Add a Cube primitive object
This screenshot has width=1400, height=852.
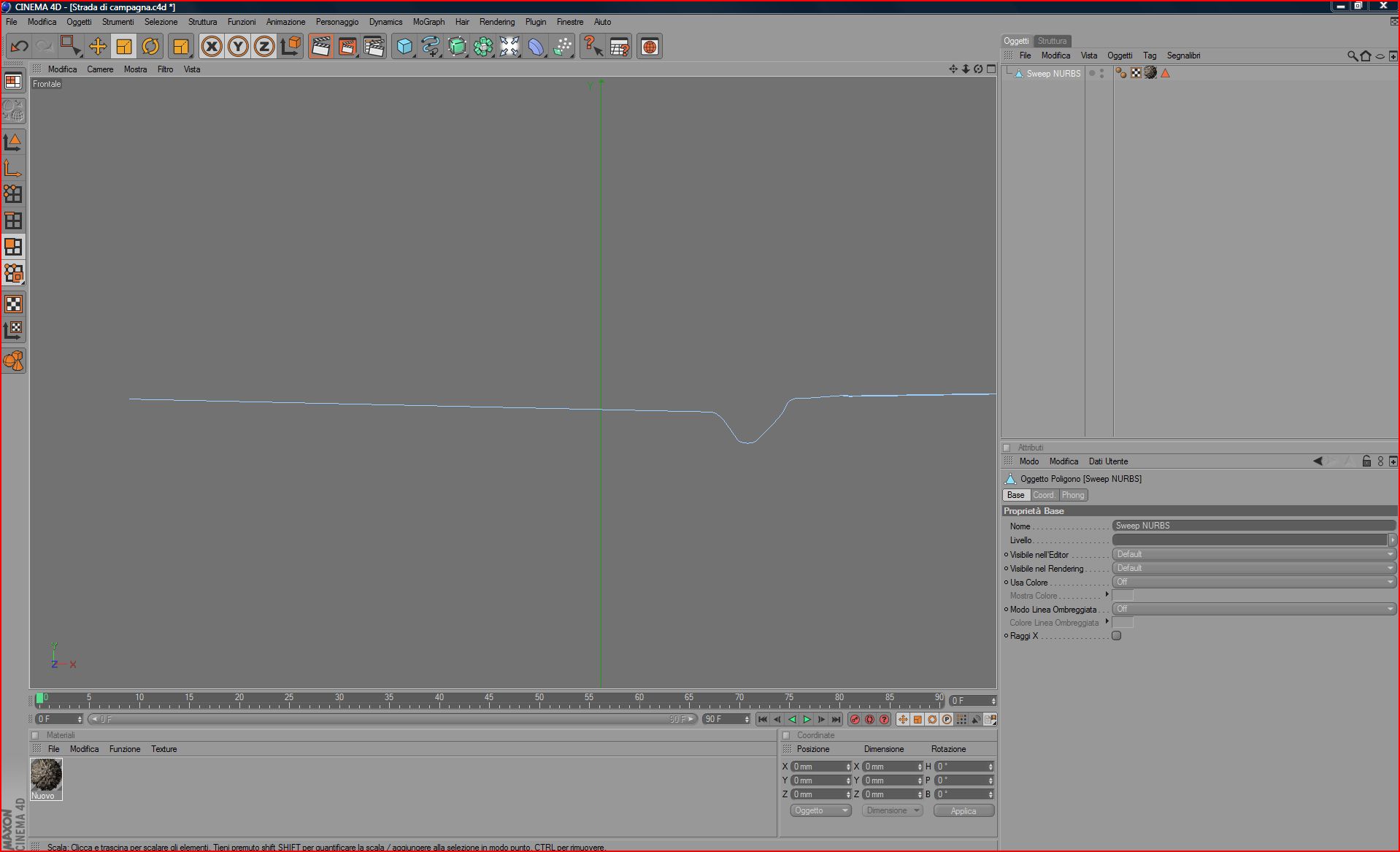tap(404, 47)
